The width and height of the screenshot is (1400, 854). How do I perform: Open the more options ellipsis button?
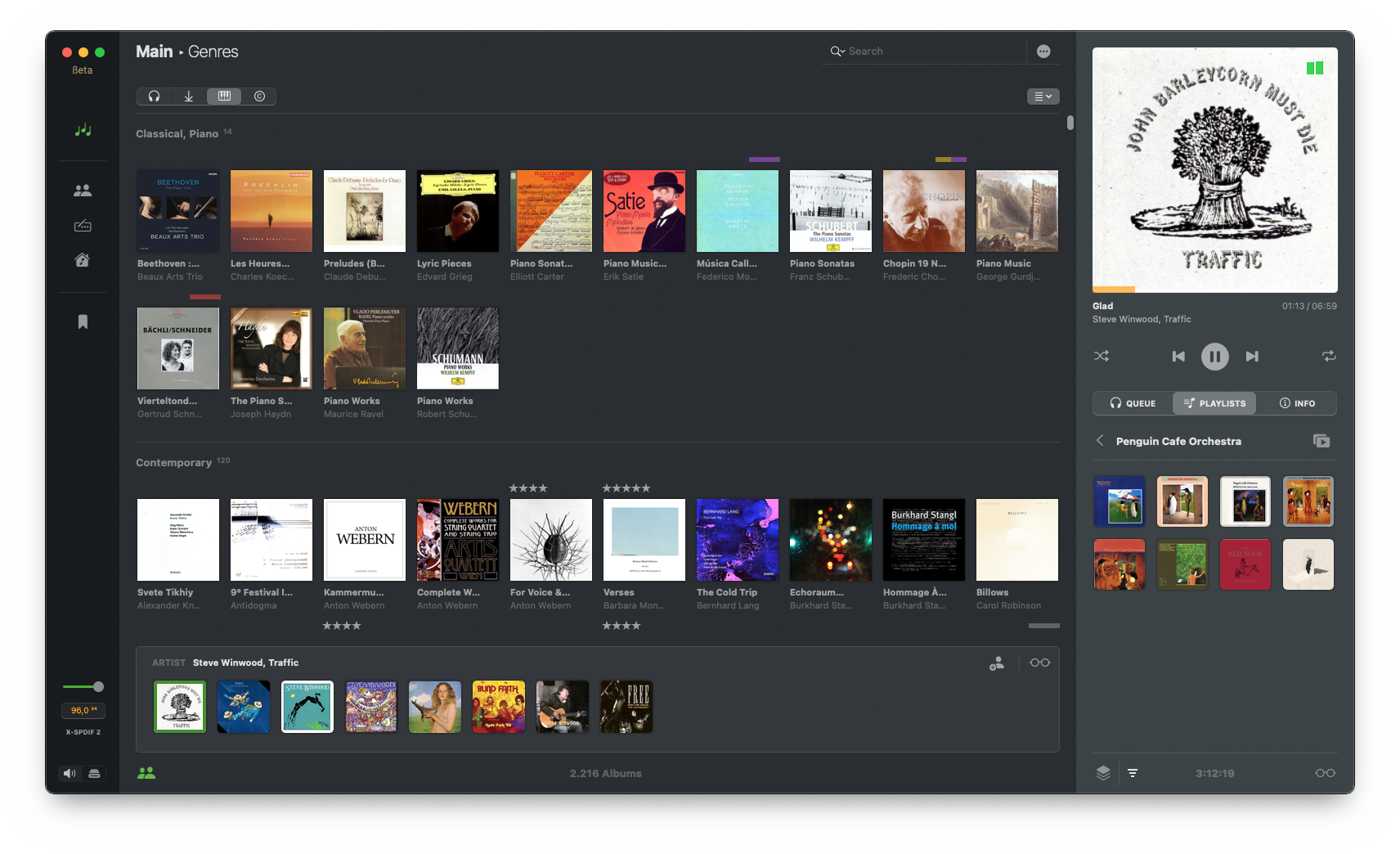1043,51
